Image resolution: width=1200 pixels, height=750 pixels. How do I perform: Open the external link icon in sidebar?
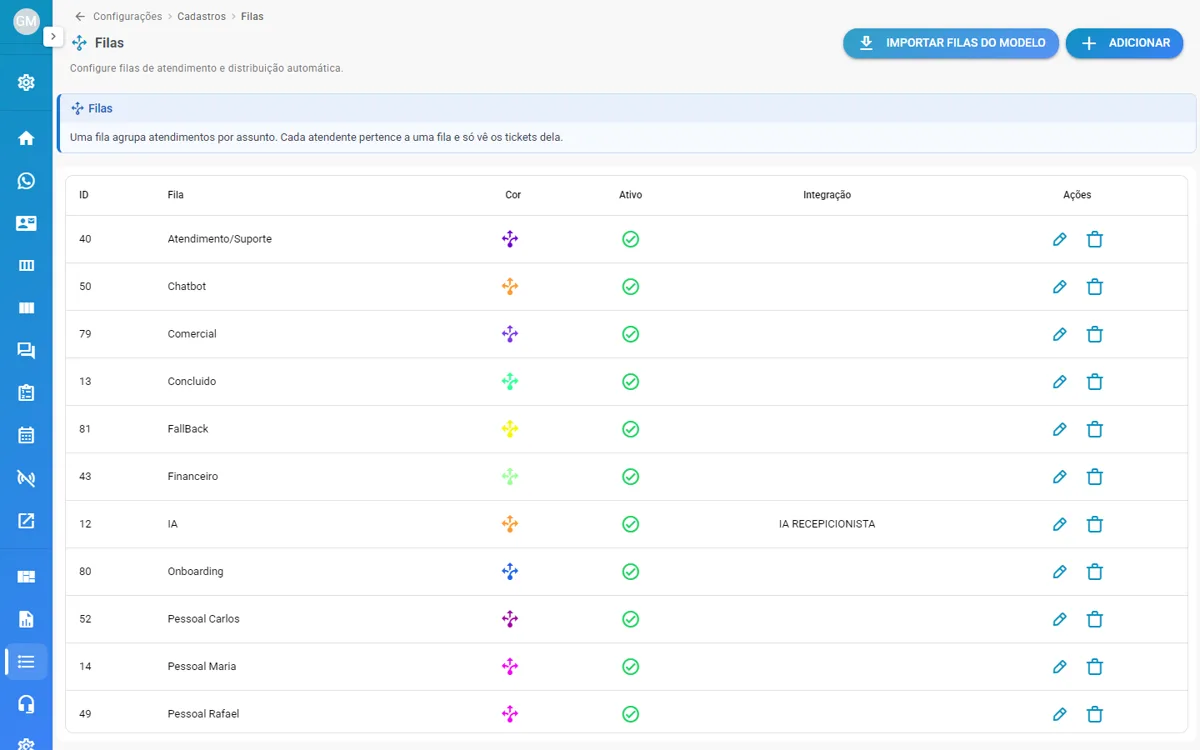coord(26,520)
